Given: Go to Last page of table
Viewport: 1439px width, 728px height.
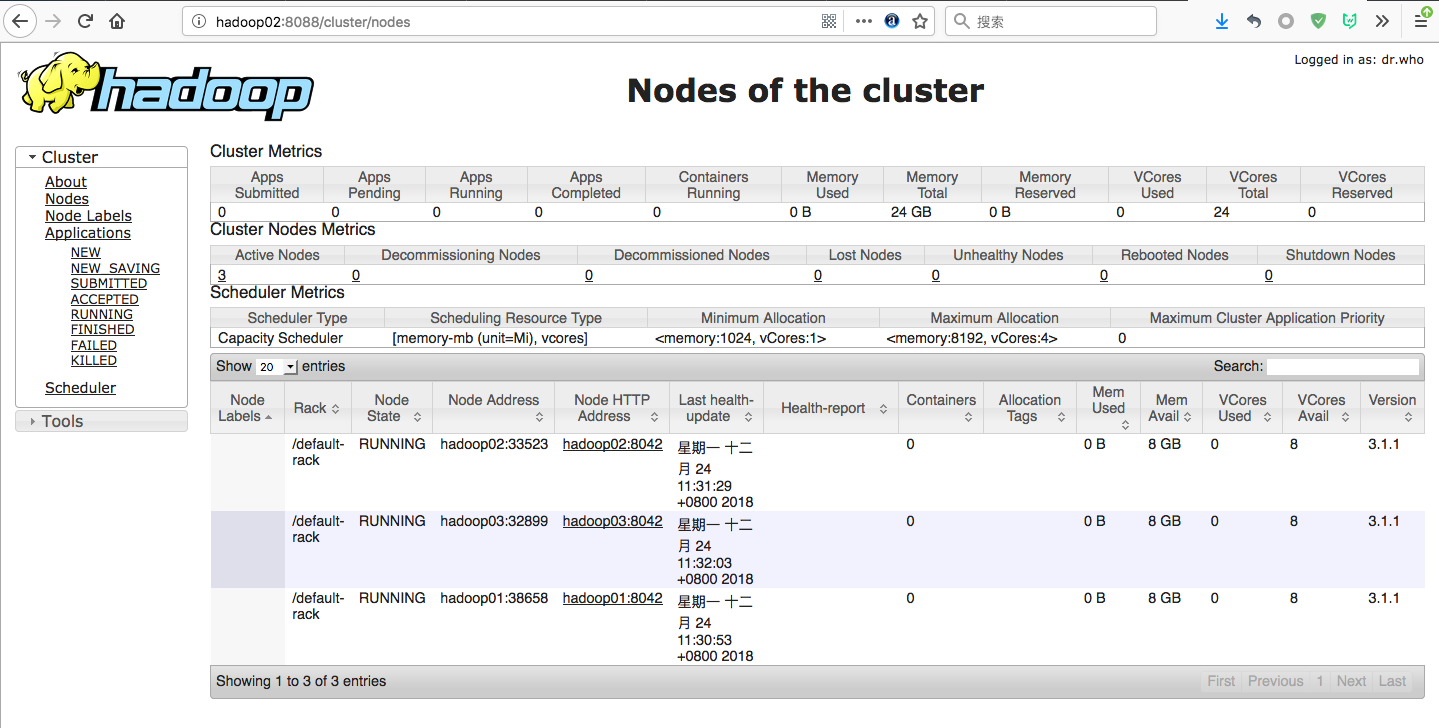Looking at the screenshot, I should (1392, 681).
